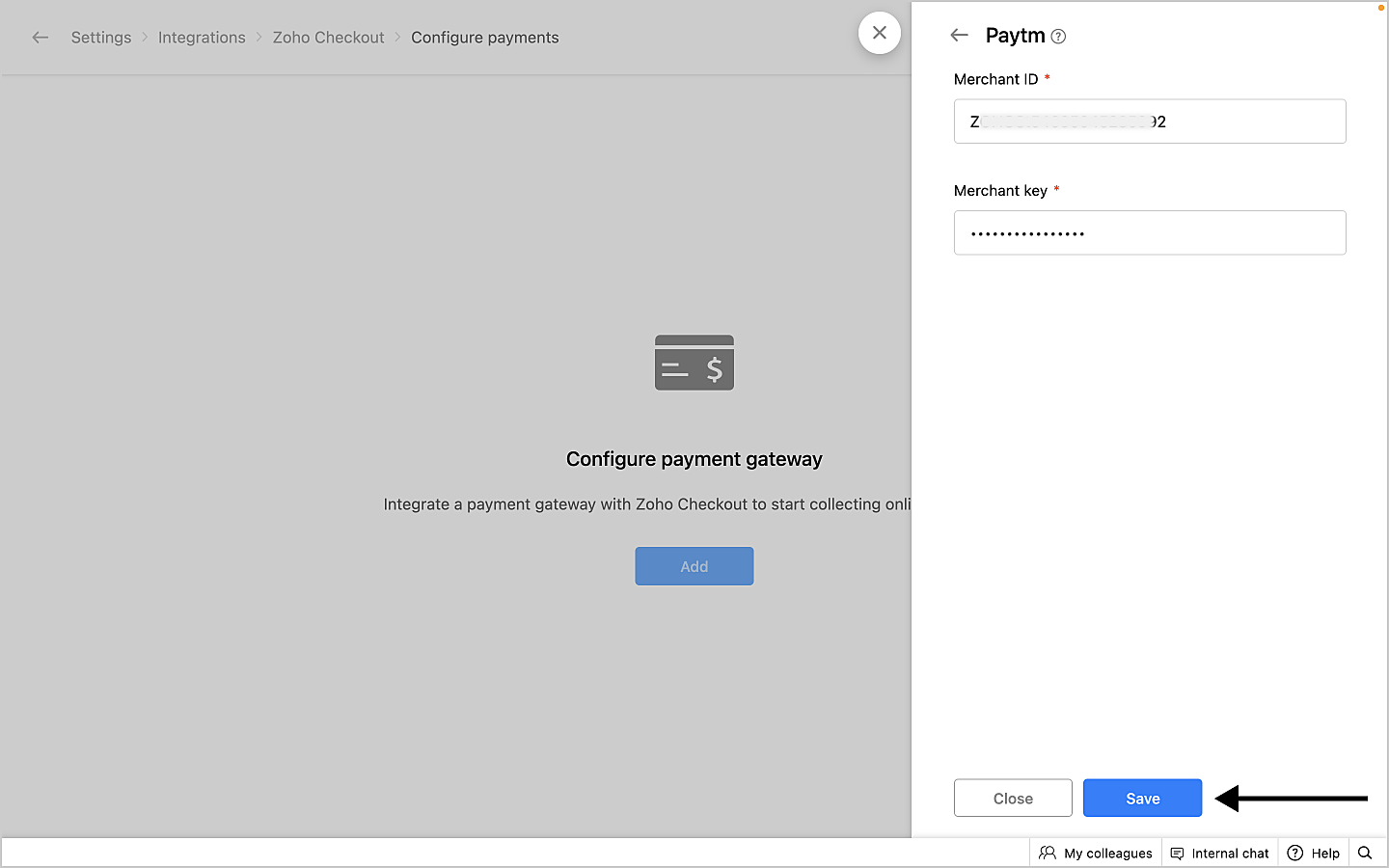The width and height of the screenshot is (1389, 868).
Task: Click the Close button in the Paytm panel
Action: [1013, 798]
